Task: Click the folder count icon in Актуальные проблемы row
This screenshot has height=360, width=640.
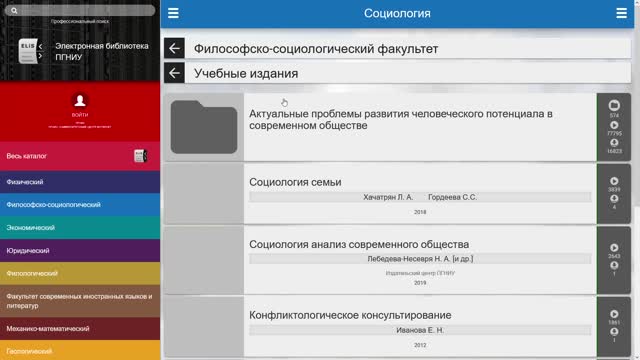Action: [x=614, y=105]
